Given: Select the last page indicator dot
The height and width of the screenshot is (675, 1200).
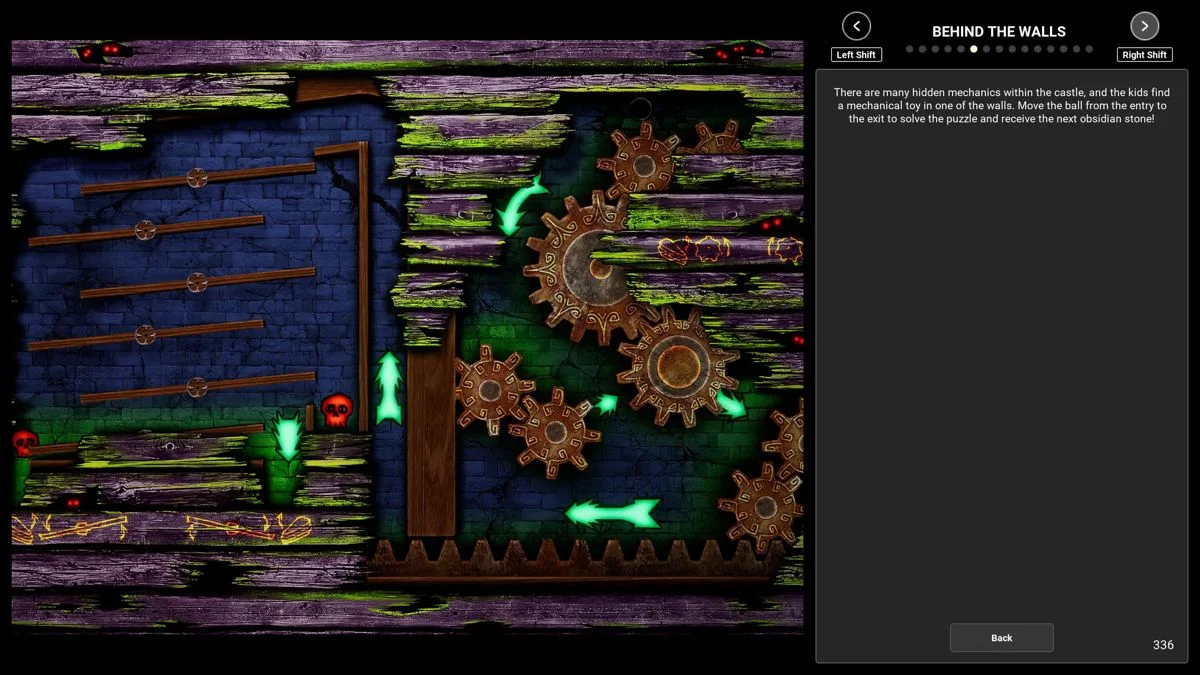Looking at the screenshot, I should [1089, 49].
